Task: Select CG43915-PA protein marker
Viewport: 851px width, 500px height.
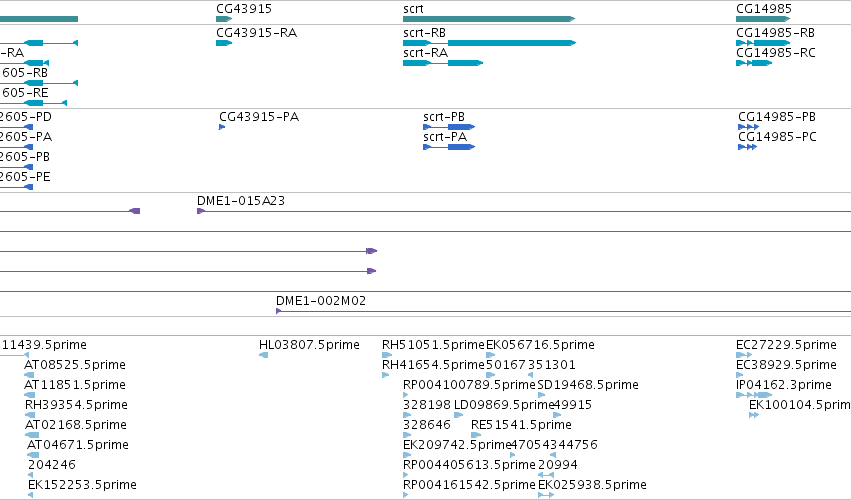Action: tap(222, 127)
